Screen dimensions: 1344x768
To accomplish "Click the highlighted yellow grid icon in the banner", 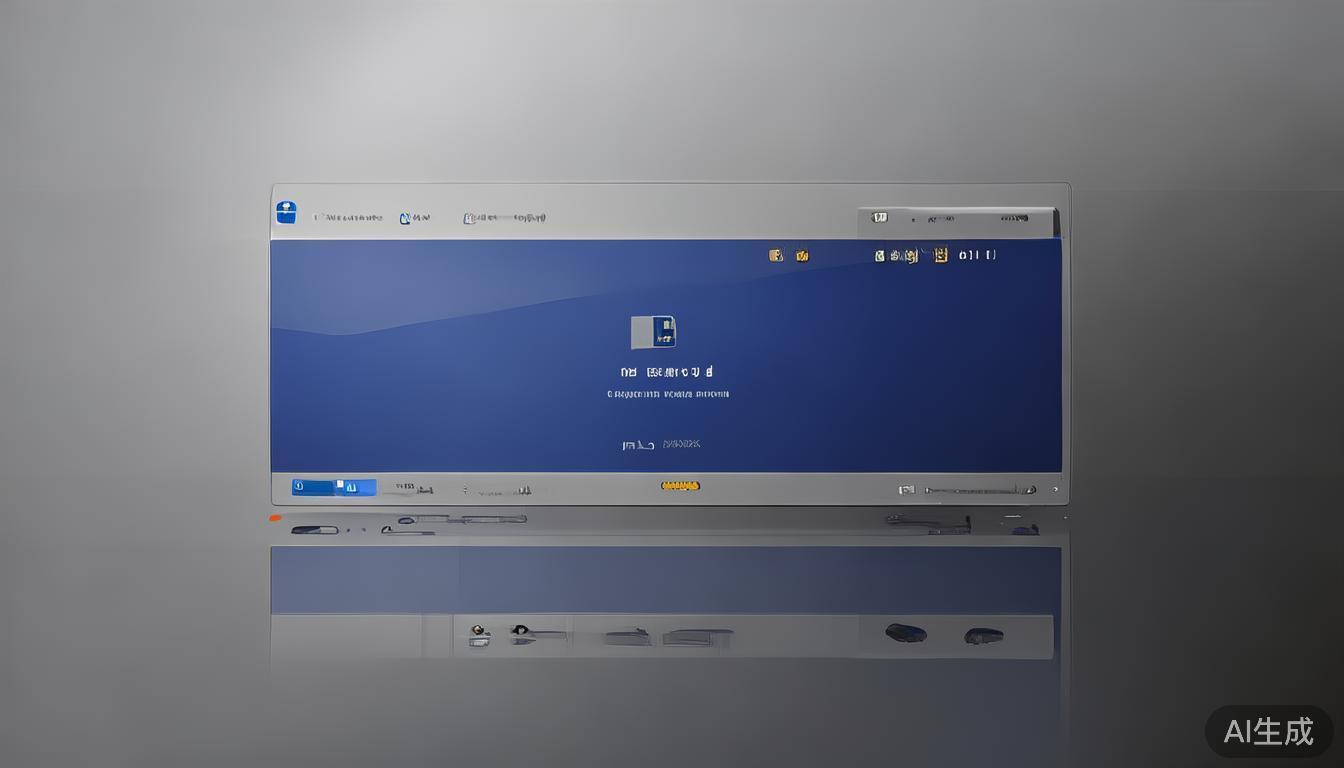I will point(940,255).
